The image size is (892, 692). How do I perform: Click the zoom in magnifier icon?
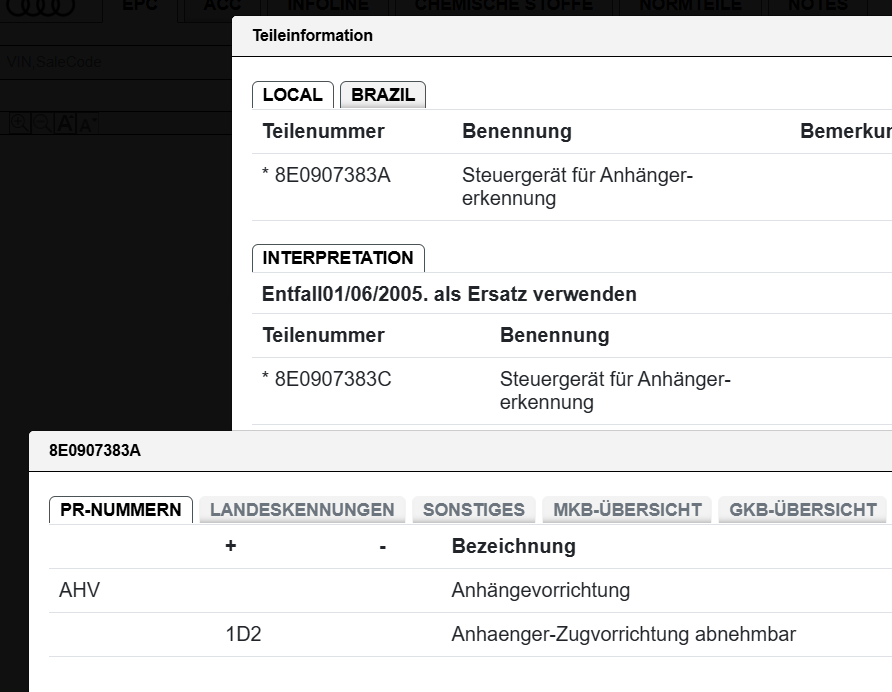(x=19, y=123)
